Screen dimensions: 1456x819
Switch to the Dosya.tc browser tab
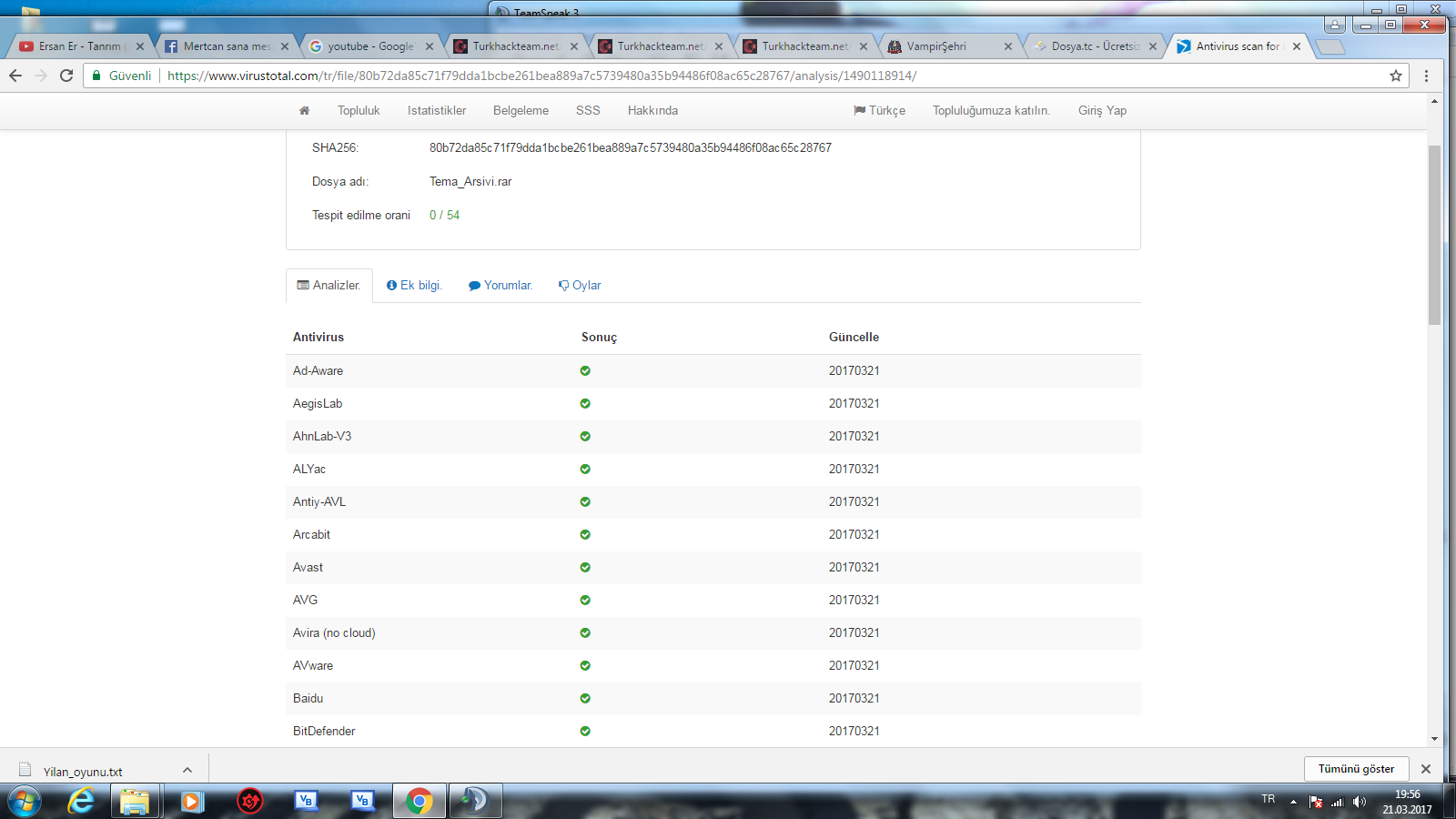tap(1095, 46)
